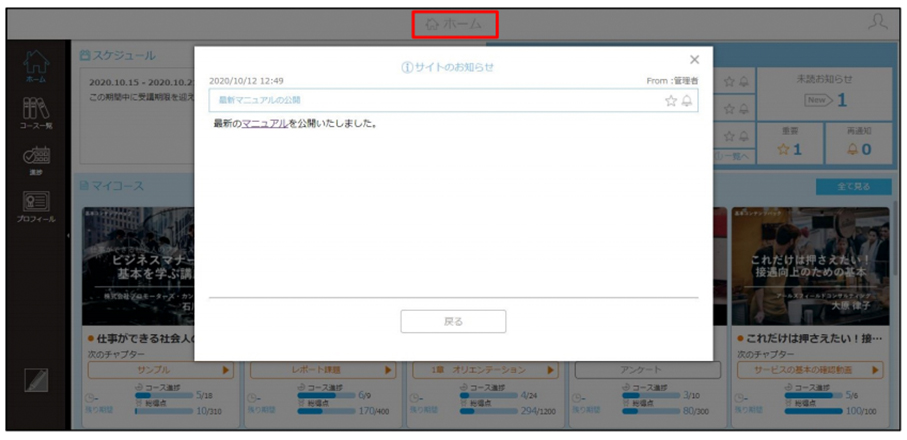Click the ホーム title in header bar

455,24
